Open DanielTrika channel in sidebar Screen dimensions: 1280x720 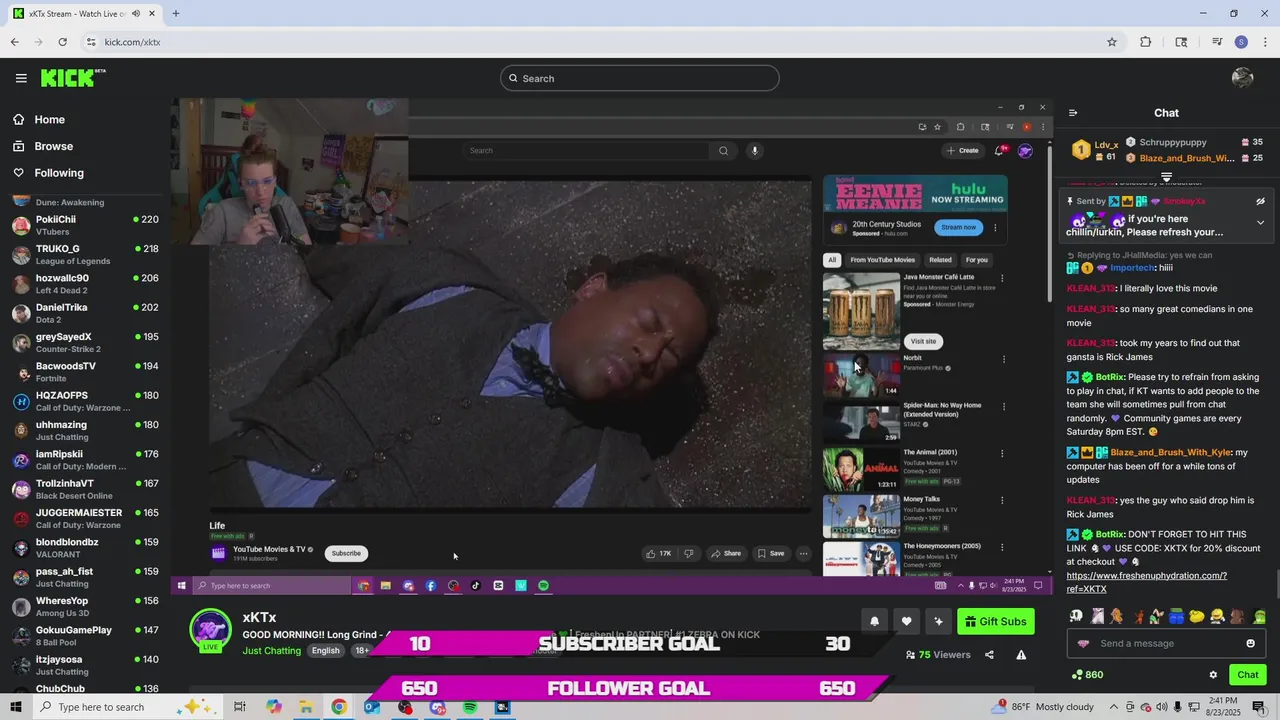[x=85, y=313]
